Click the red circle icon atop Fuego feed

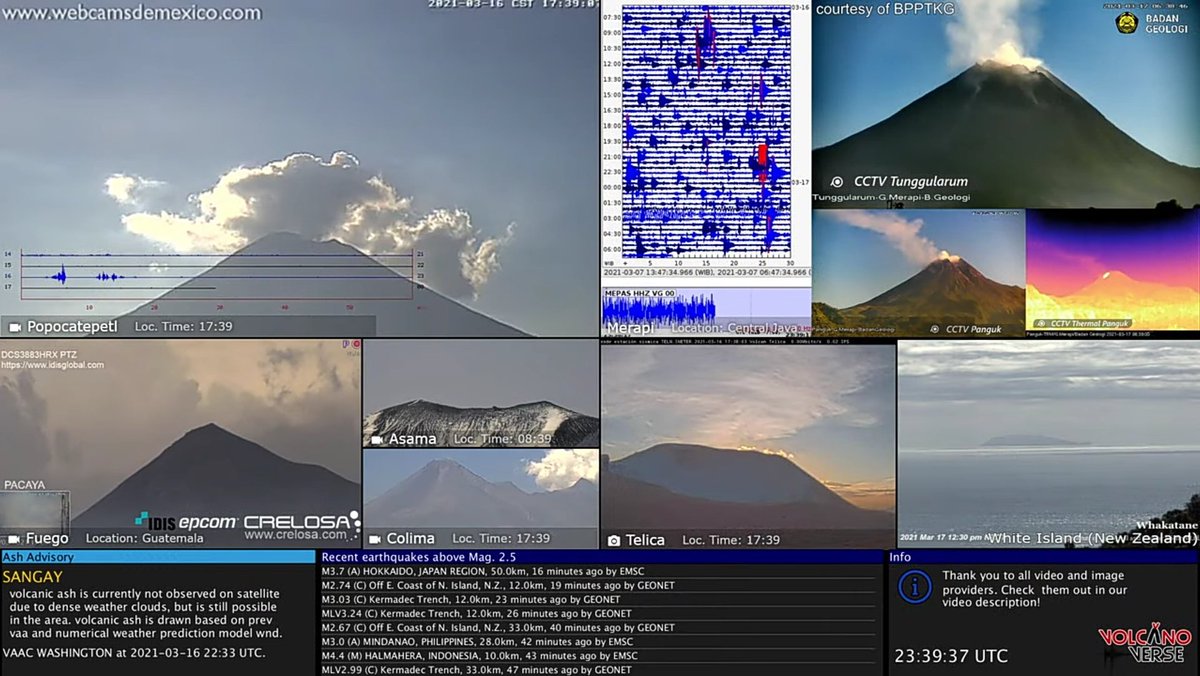pos(356,344)
